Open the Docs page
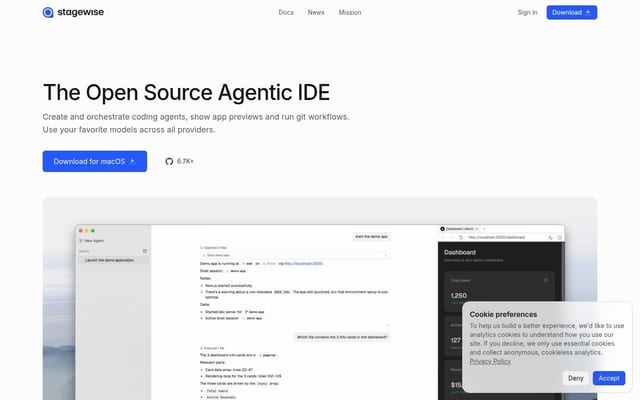Viewport: 640px width, 400px height. [286, 13]
